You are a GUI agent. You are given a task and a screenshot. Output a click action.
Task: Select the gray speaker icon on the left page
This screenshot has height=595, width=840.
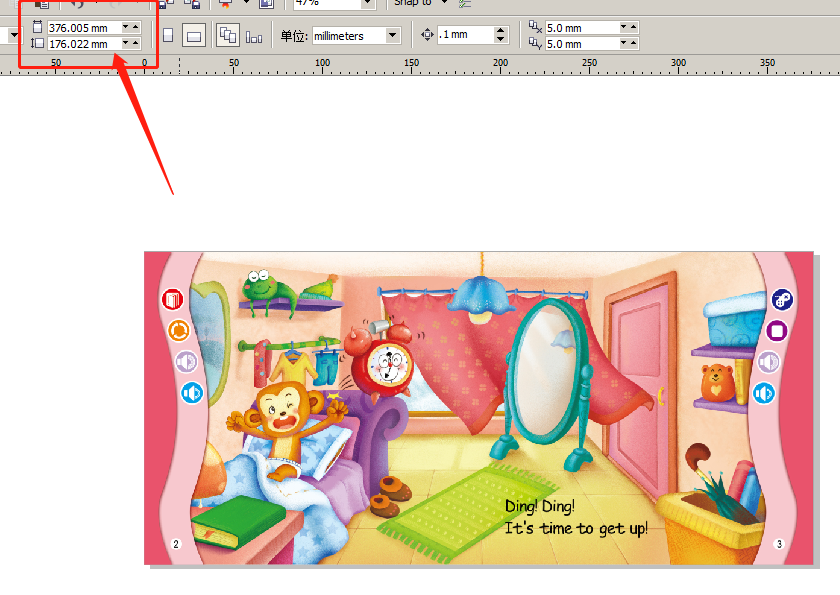tap(186, 362)
